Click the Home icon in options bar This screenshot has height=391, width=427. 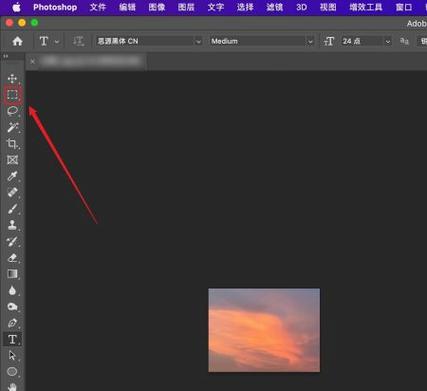pyautogui.click(x=17, y=41)
